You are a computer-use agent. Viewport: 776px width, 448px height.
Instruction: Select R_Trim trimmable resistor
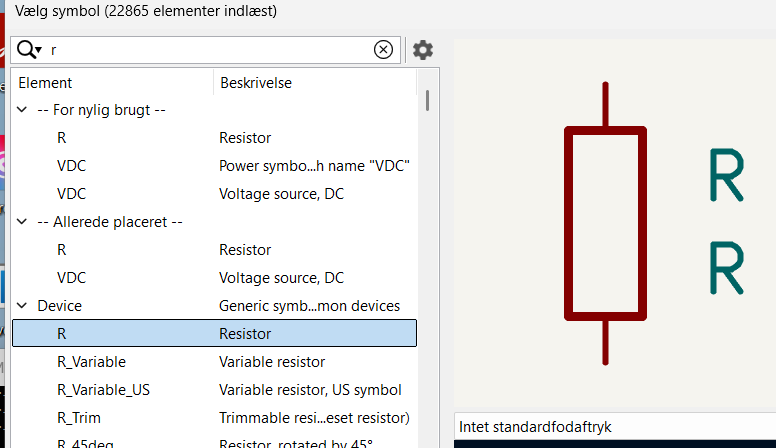pyautogui.click(x=214, y=418)
